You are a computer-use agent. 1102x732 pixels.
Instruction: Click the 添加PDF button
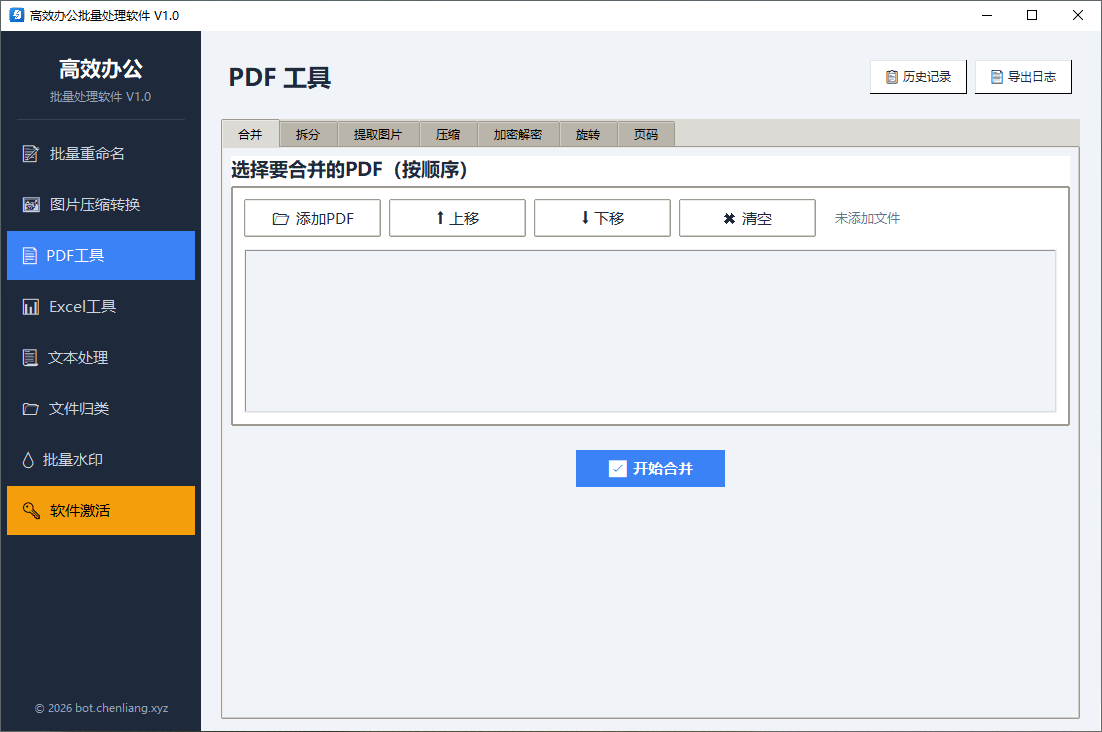point(312,218)
